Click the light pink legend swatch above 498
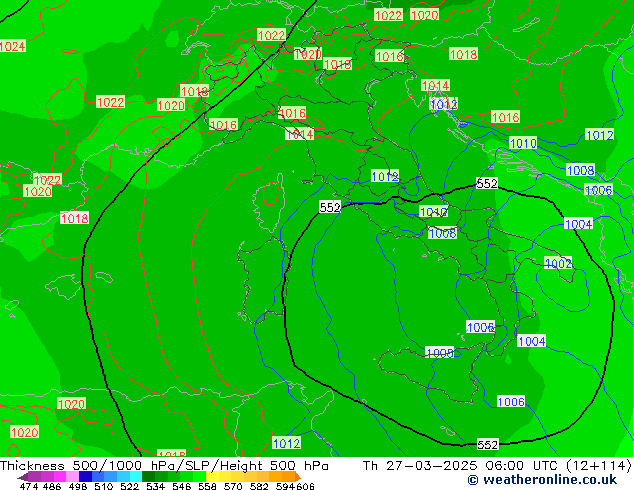Viewport: 634px width, 490px height. tap(72, 477)
